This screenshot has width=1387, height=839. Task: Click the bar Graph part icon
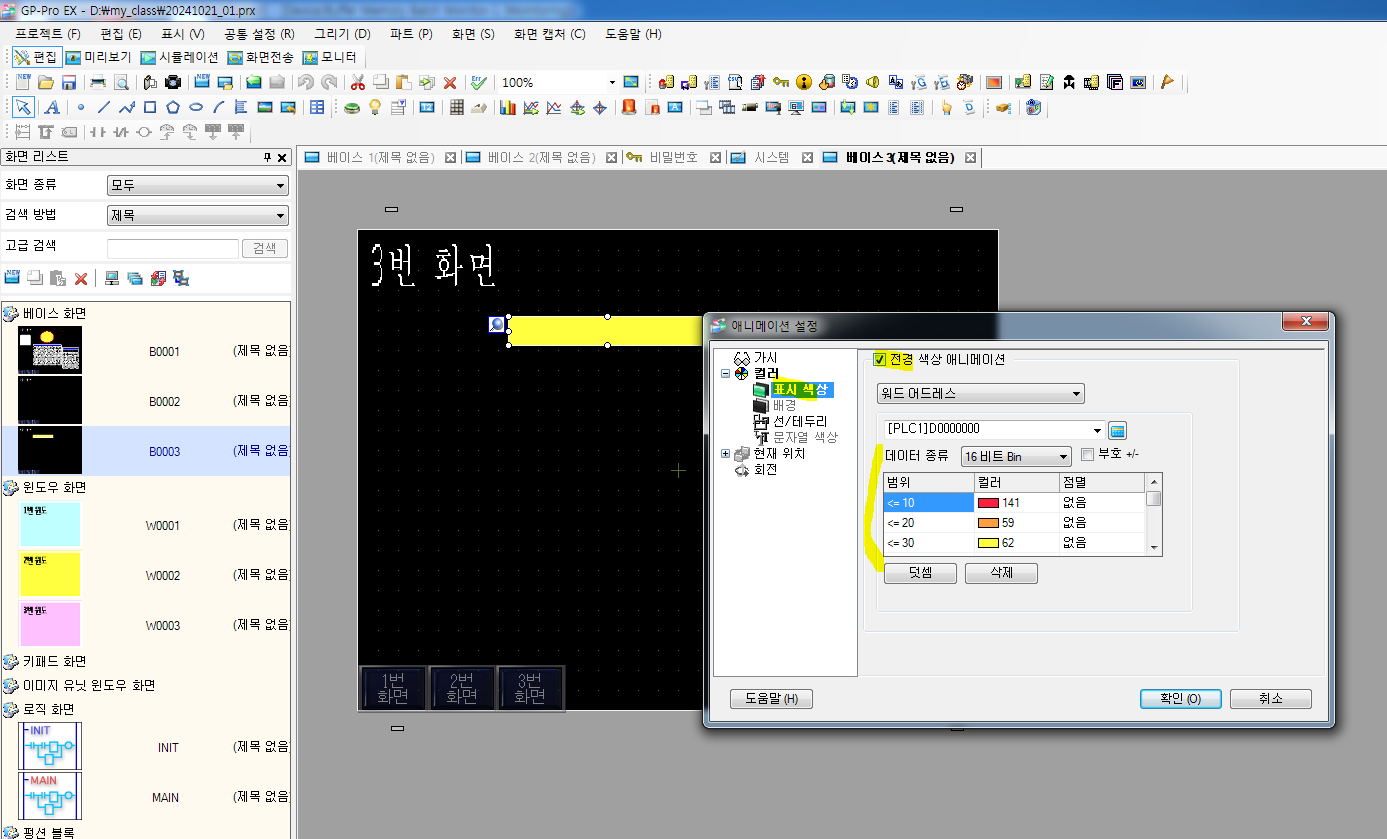(507, 107)
